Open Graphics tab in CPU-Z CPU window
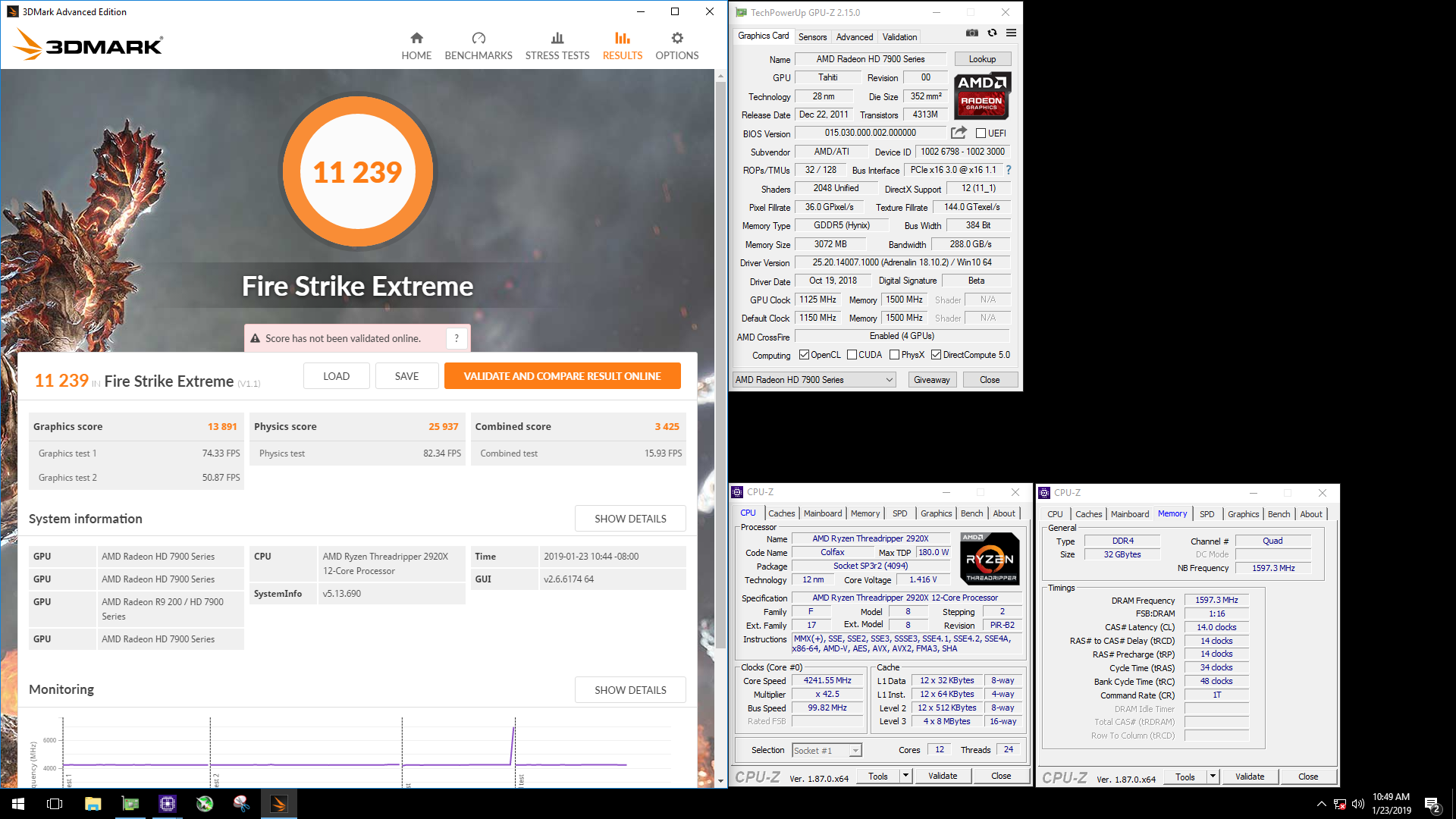 [936, 513]
